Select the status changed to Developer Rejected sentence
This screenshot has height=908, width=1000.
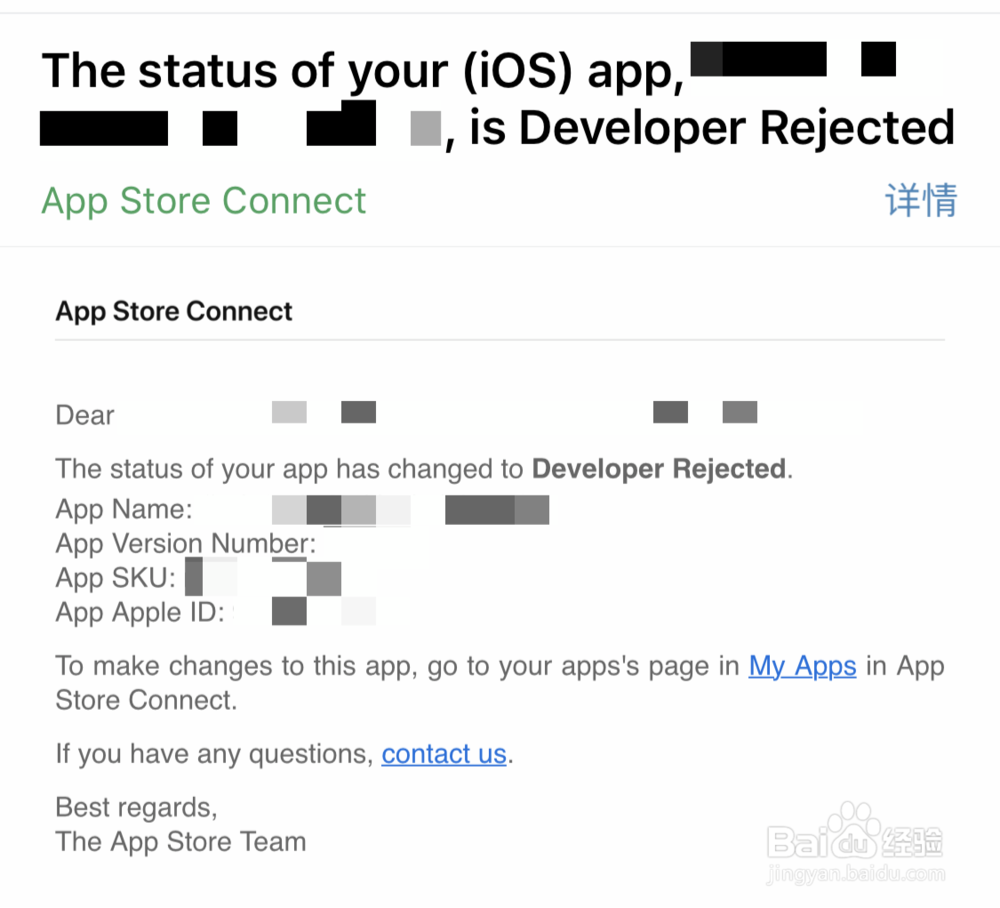click(x=424, y=469)
